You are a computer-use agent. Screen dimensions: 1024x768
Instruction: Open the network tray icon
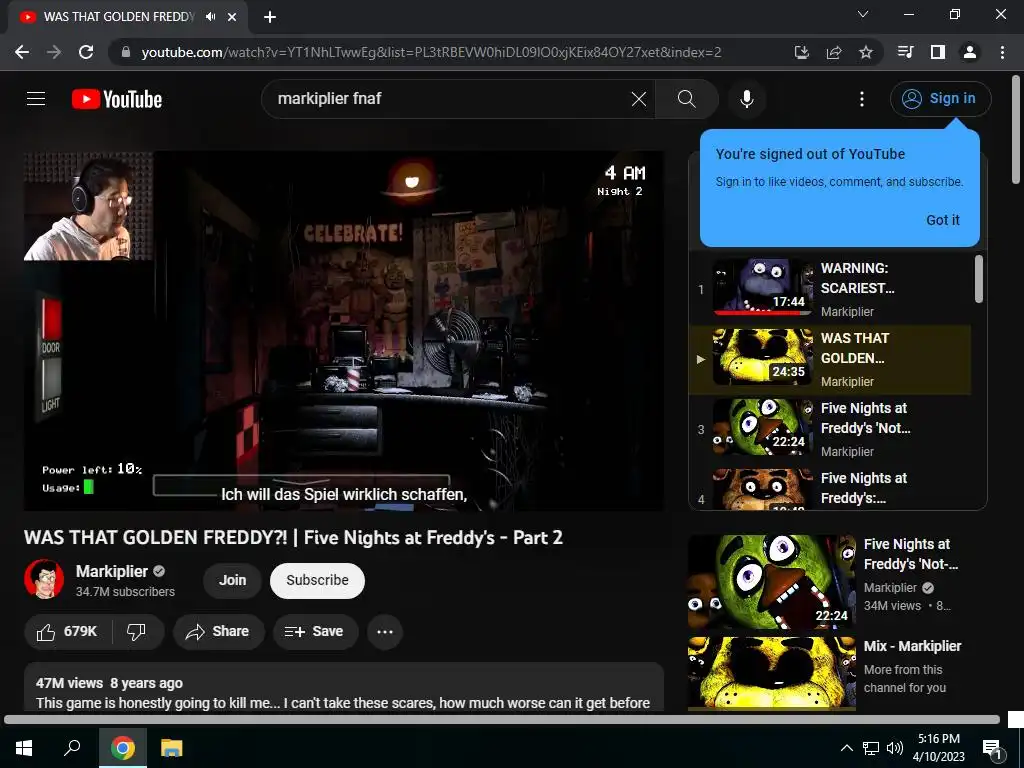pyautogui.click(x=871, y=748)
